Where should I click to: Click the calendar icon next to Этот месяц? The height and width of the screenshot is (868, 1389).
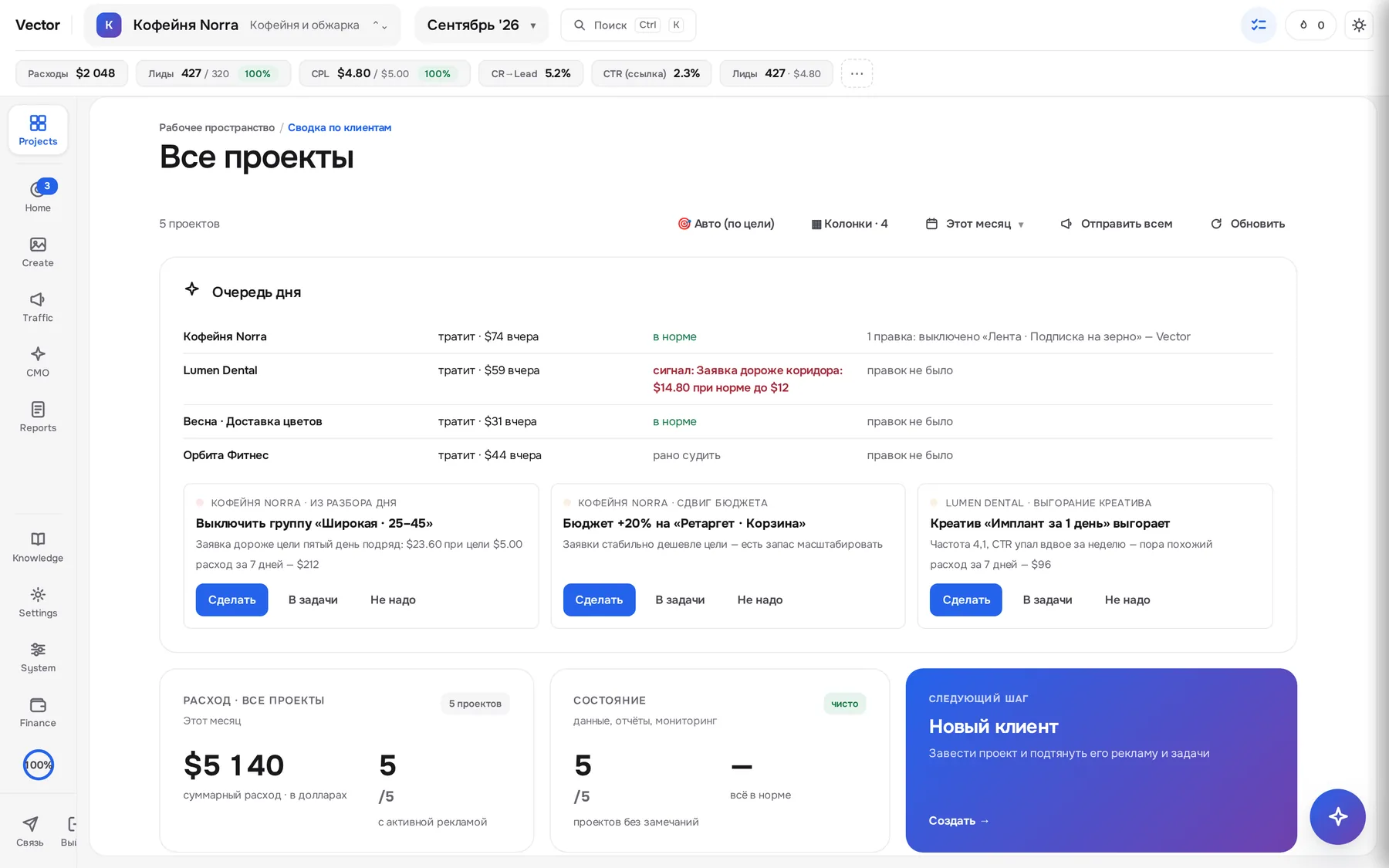[931, 224]
